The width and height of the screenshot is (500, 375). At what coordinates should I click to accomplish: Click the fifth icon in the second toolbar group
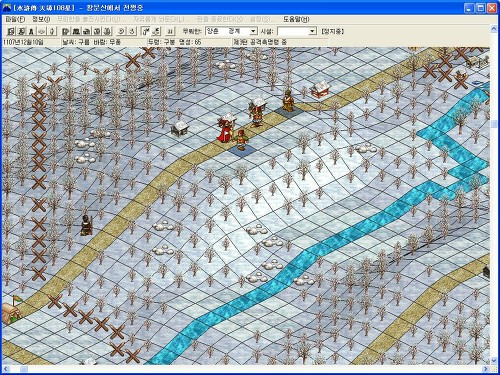(107, 31)
